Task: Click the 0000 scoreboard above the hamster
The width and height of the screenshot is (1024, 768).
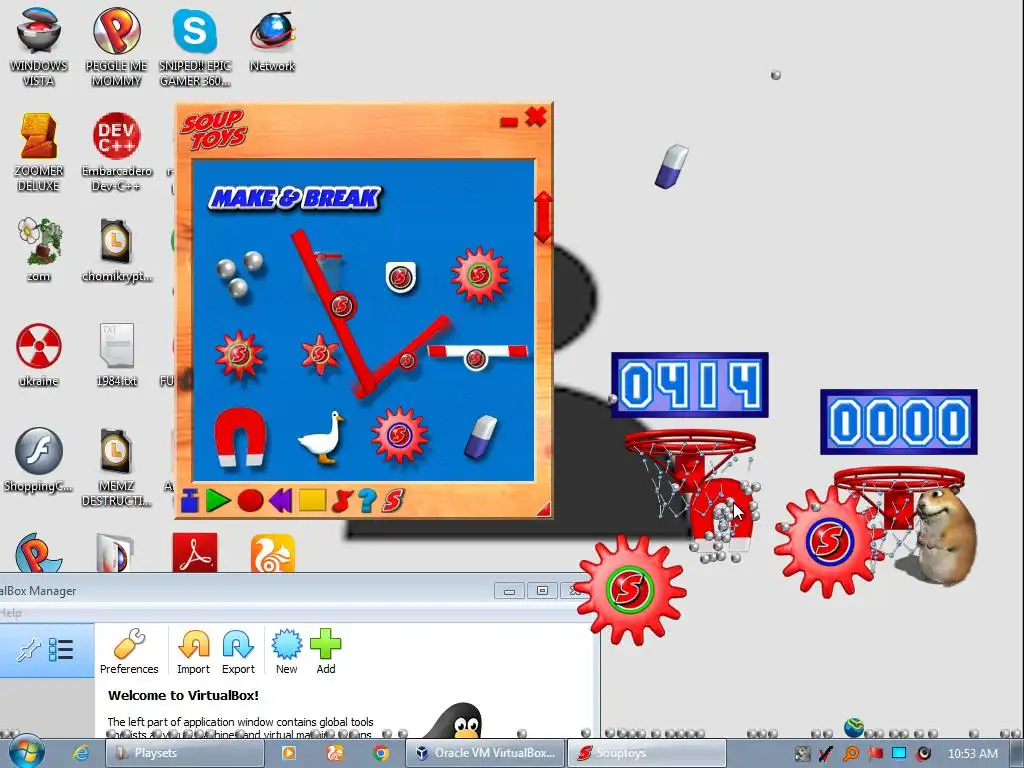Action: [899, 422]
